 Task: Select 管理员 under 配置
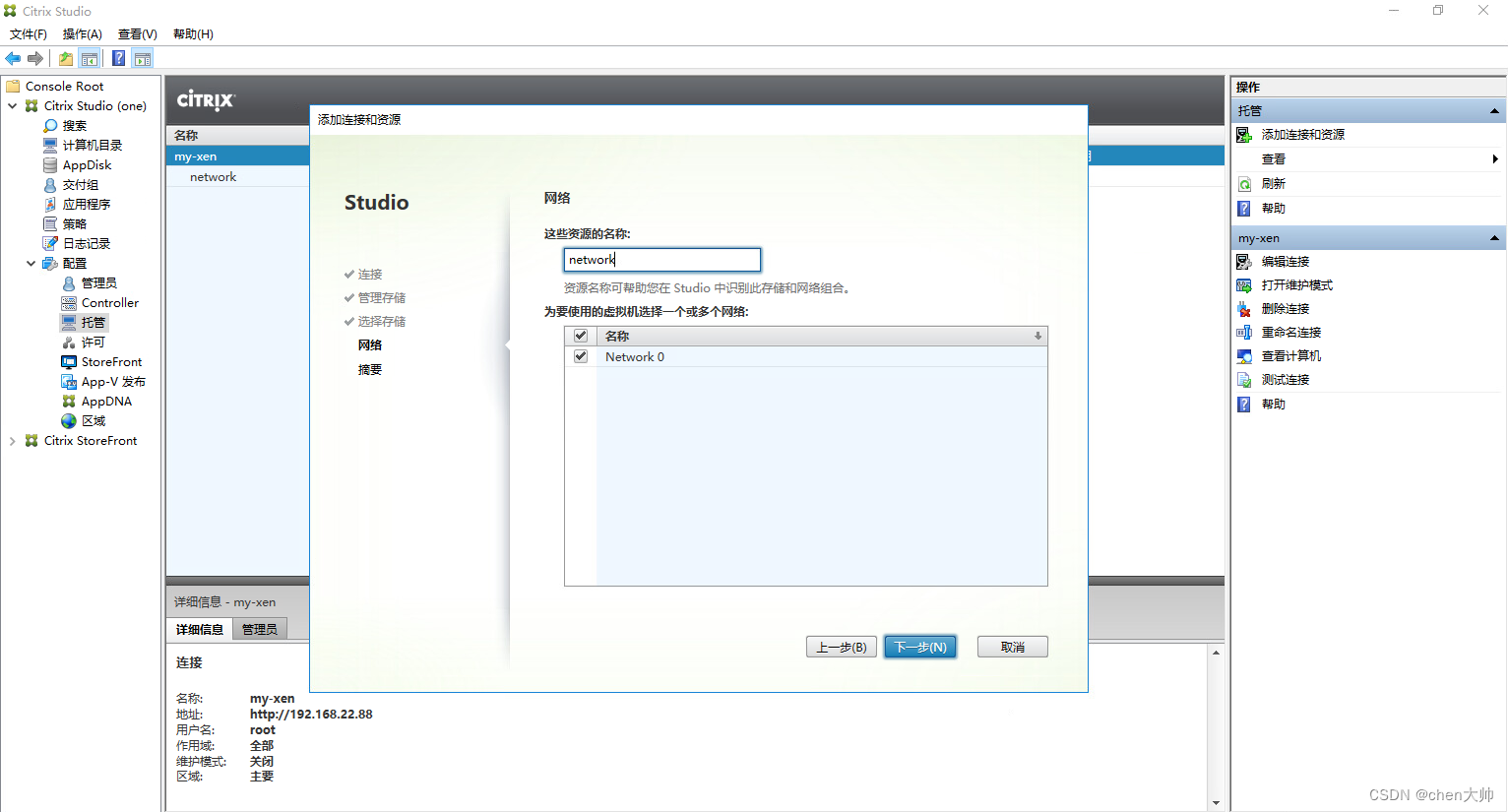point(98,283)
